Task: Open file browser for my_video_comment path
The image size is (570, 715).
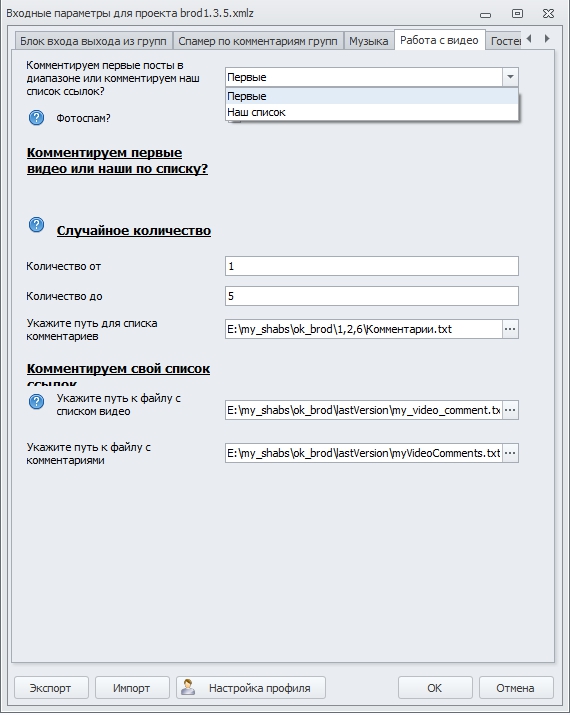Action: click(510, 410)
